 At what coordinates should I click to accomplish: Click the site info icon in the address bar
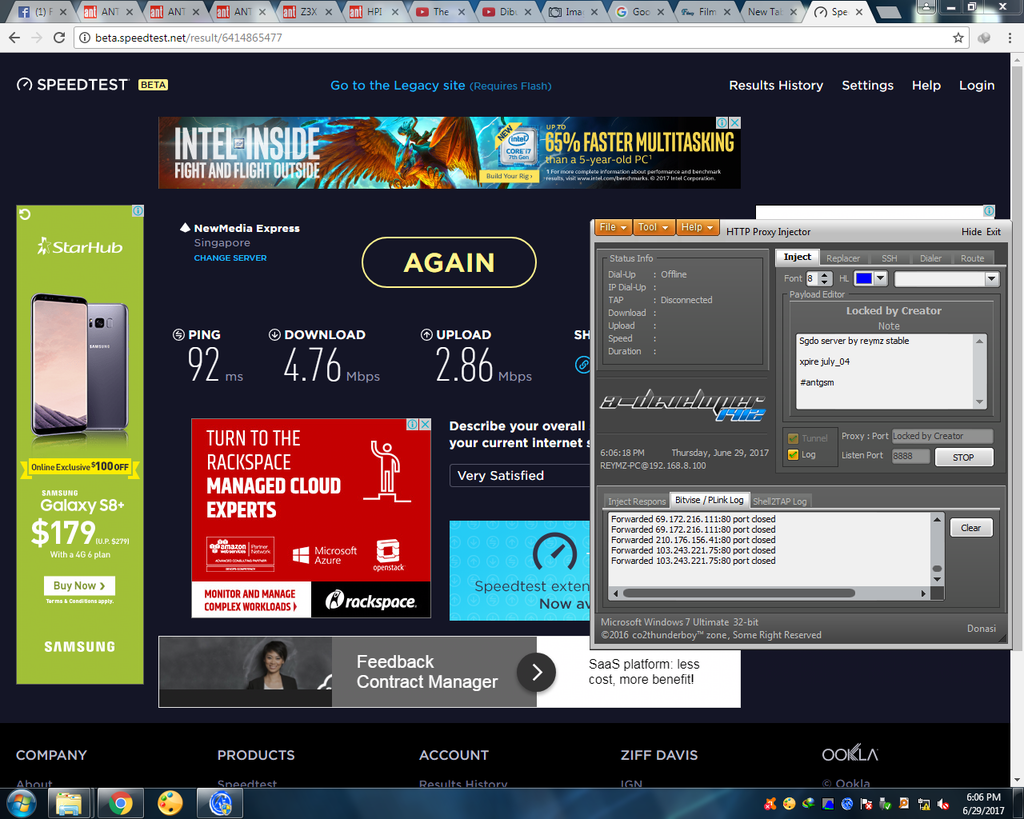[84, 38]
